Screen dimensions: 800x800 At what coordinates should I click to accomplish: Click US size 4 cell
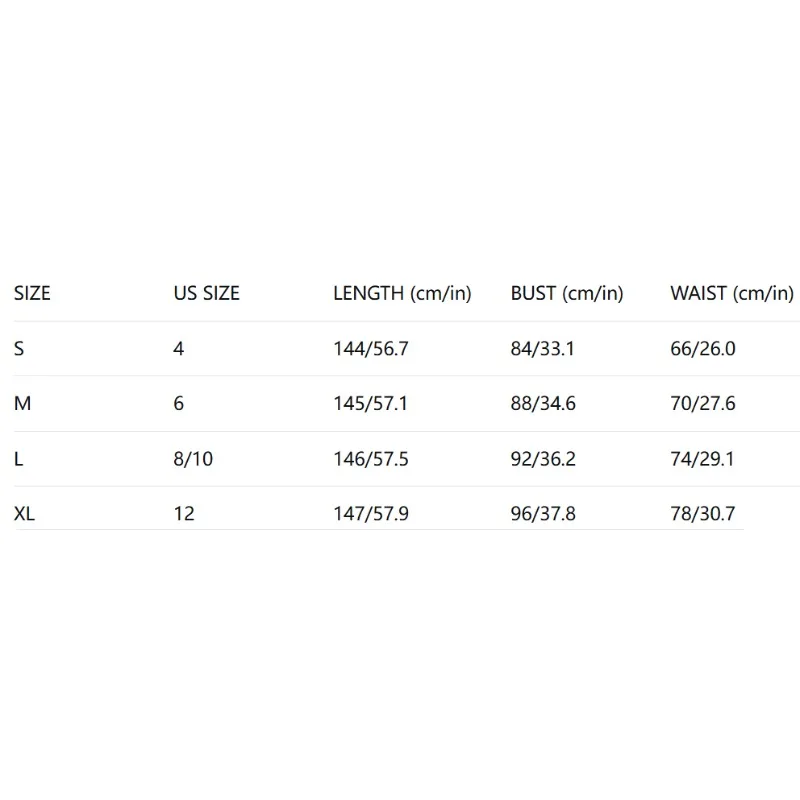pyautogui.click(x=179, y=349)
